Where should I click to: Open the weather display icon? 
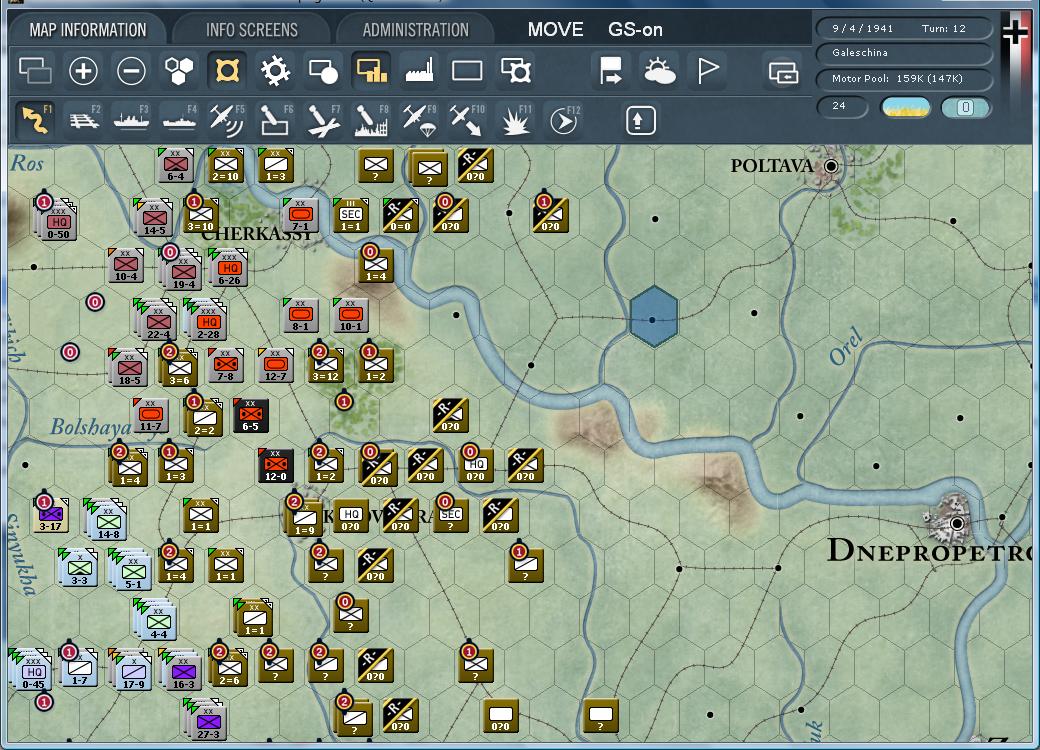660,71
